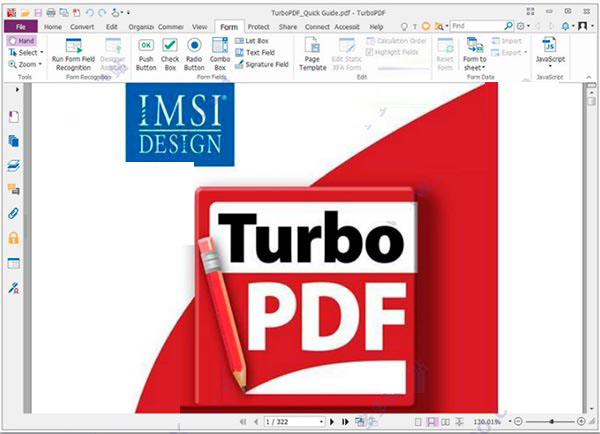Click the Tell me lightbulb icon

point(404,26)
